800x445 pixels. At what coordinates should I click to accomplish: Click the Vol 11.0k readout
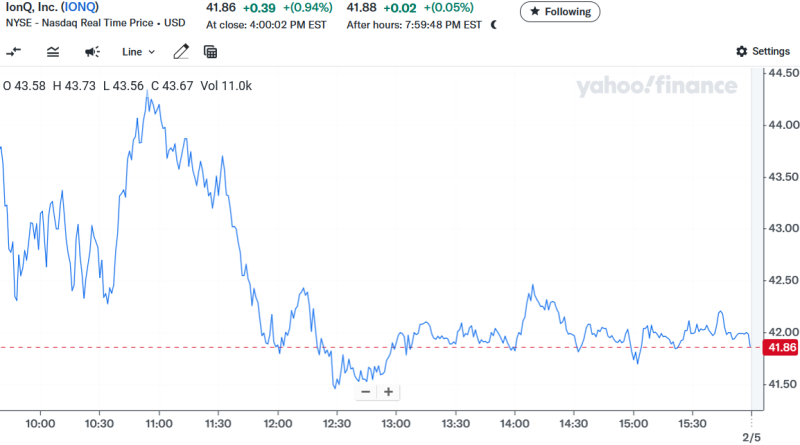coord(226,86)
